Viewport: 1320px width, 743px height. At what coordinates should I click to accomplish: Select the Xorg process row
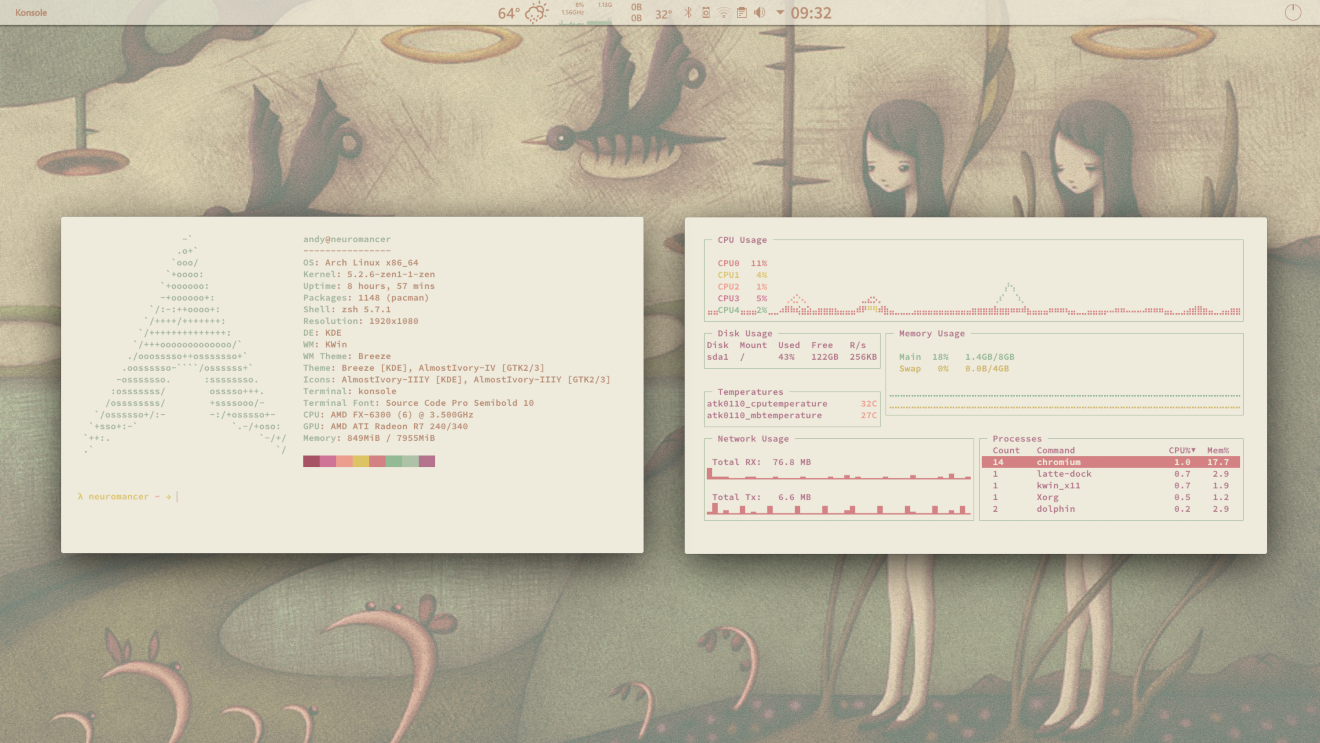1111,497
